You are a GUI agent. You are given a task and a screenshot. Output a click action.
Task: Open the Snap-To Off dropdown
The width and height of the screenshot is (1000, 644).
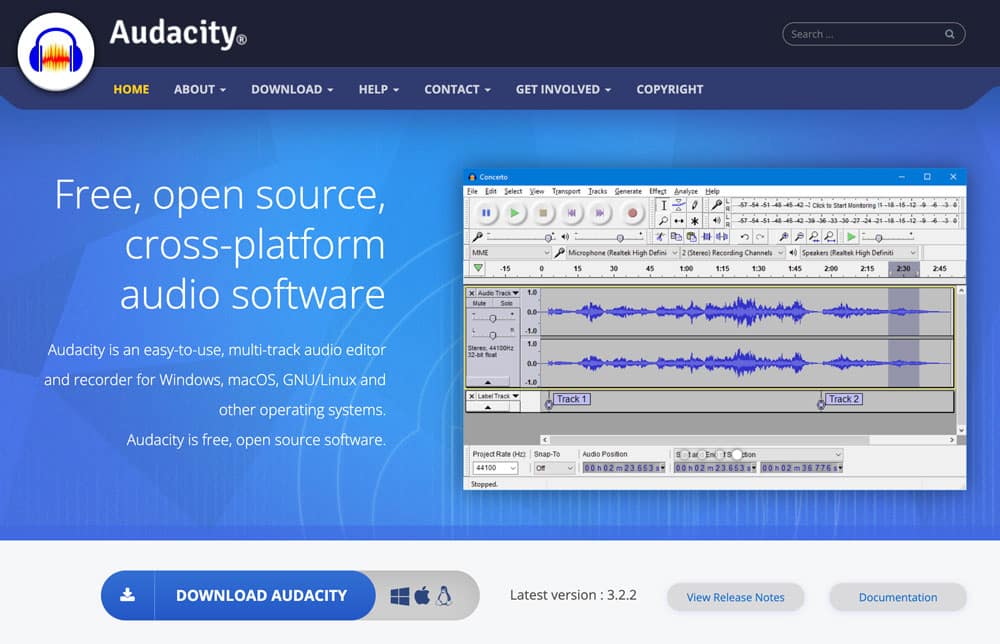(554, 468)
